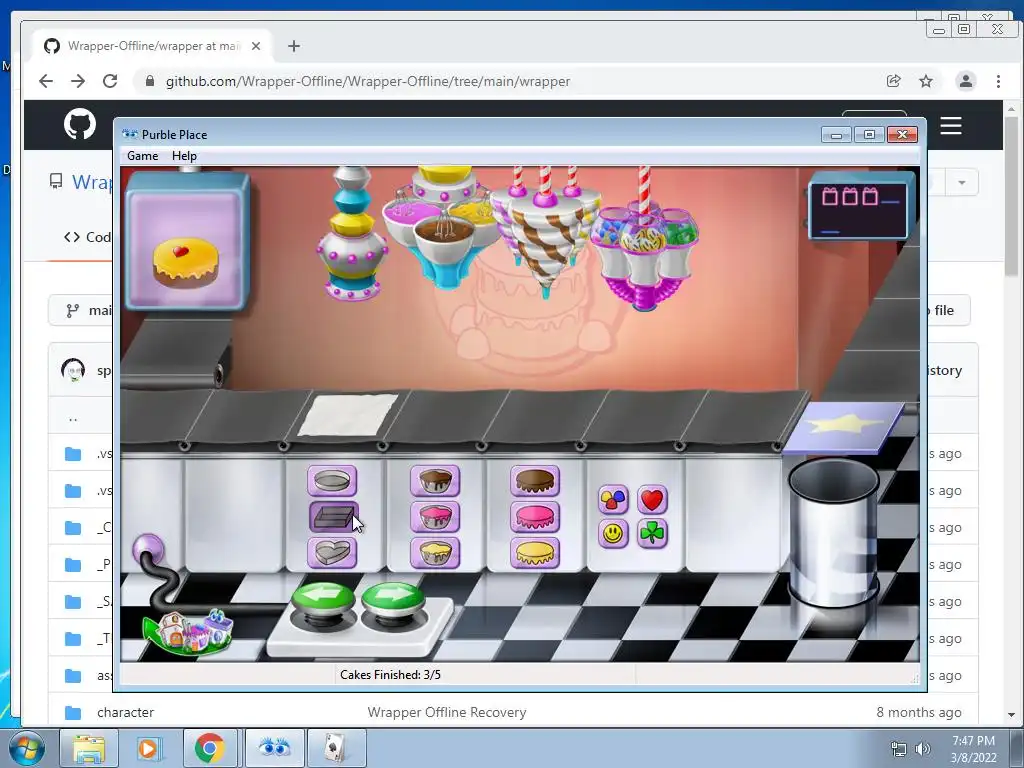
Task: Select the Wrapper-Offline browser tab
Action: (153, 46)
